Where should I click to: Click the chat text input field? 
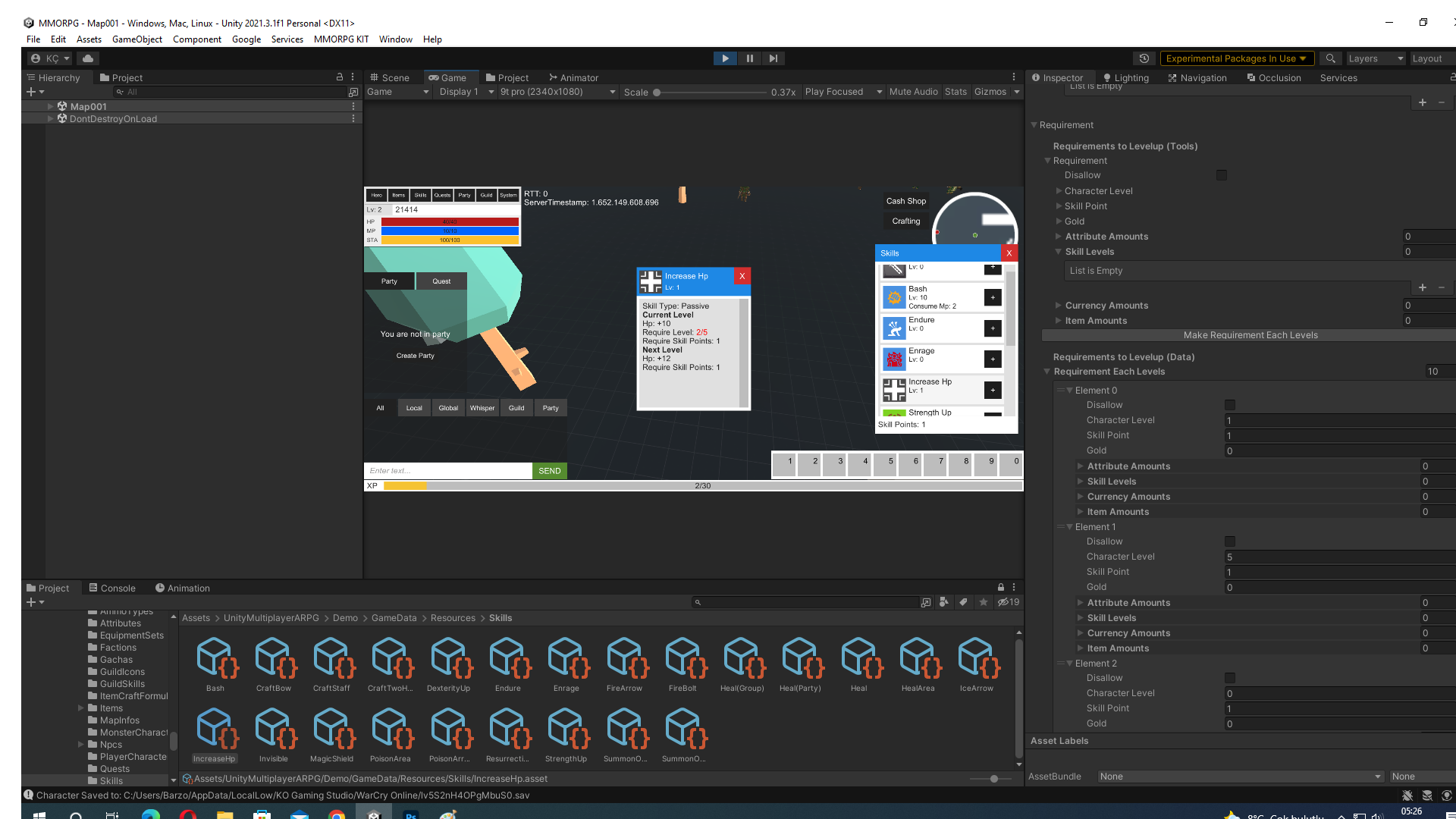(x=447, y=470)
